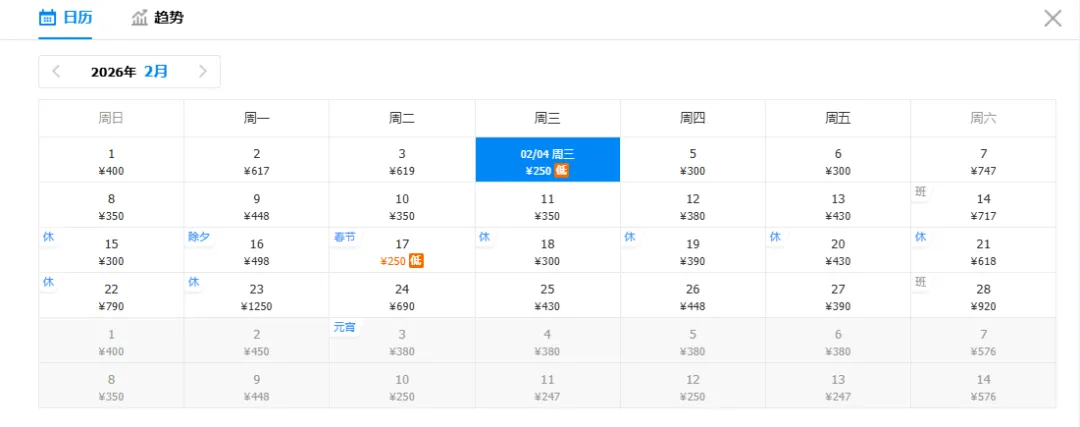Select February 21 priced ¥618
Viewport: 1080px width, 427px height.
pos(984,251)
